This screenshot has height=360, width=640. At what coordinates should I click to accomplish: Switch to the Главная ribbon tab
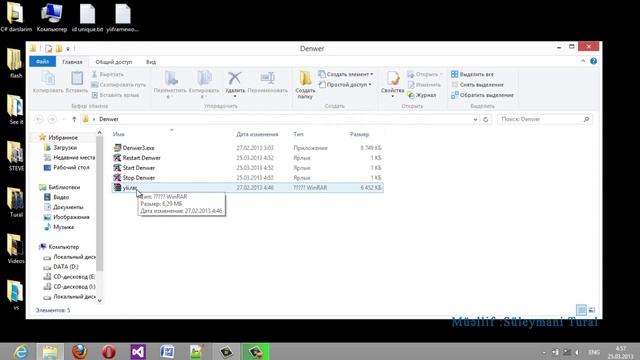(x=72, y=62)
